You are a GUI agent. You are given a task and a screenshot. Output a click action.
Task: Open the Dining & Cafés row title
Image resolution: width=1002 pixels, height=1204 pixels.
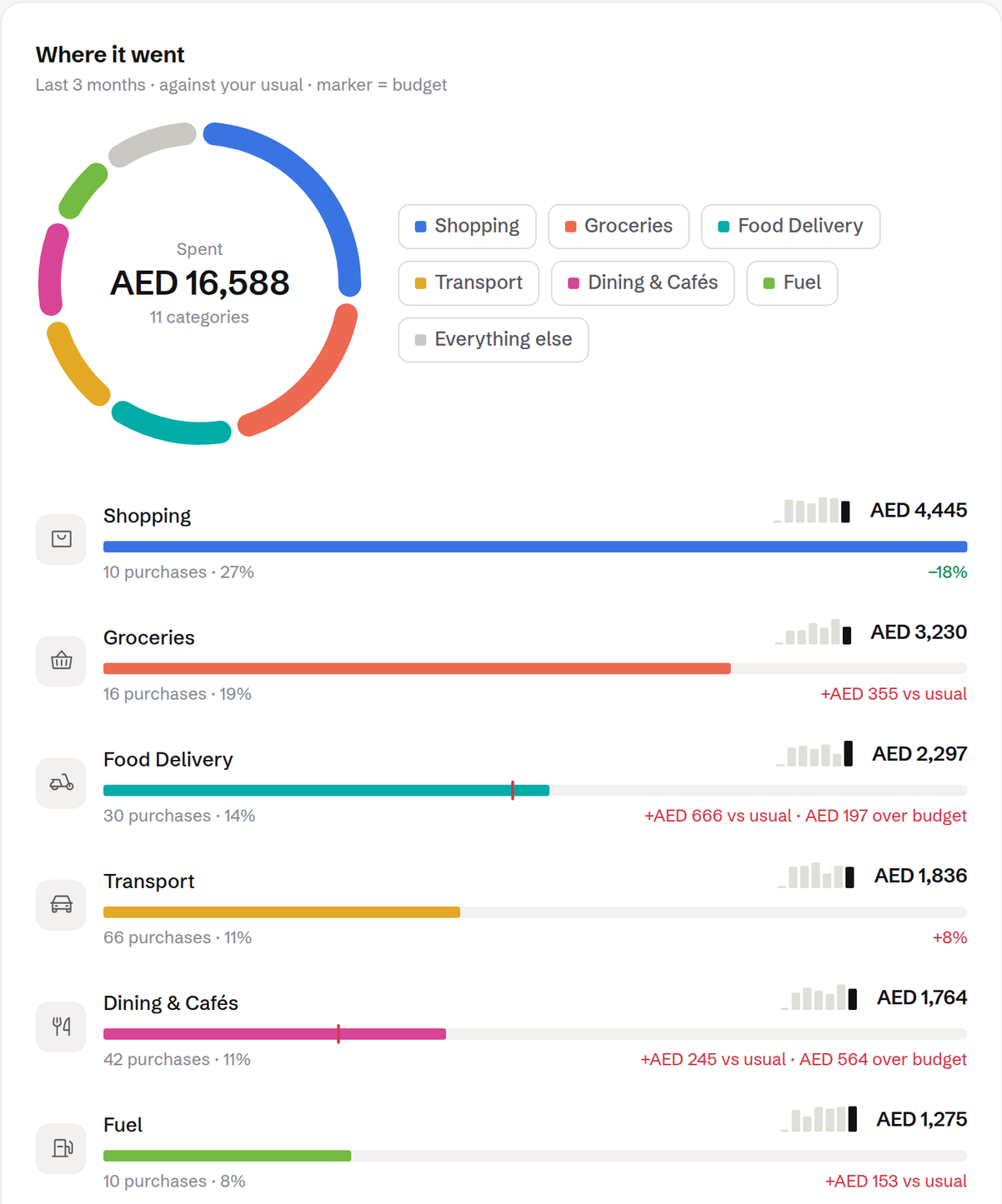[x=171, y=1002]
